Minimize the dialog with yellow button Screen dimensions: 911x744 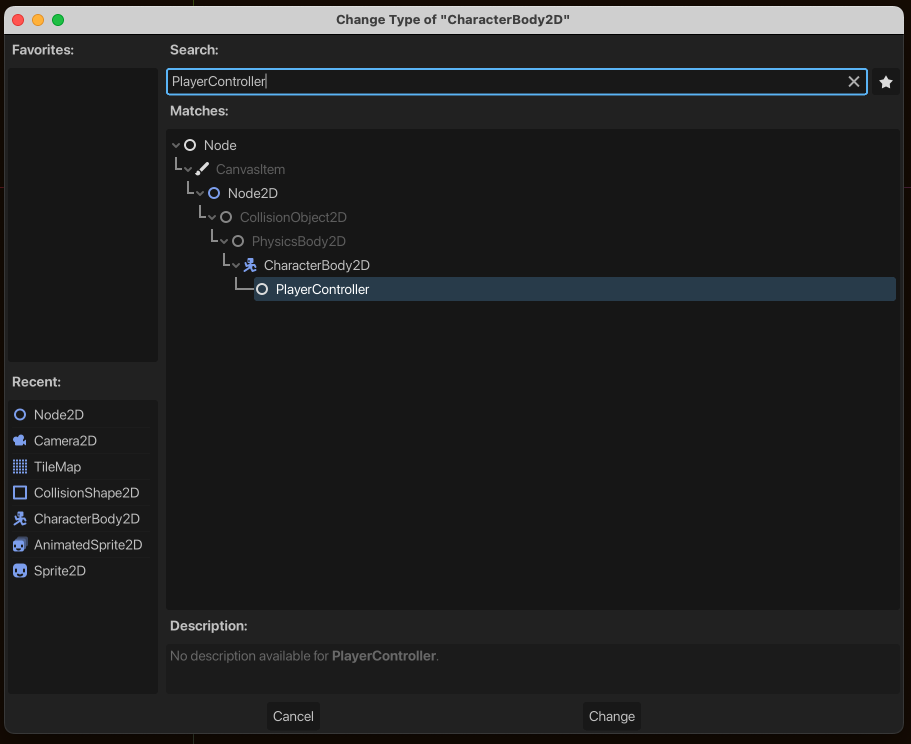38,20
